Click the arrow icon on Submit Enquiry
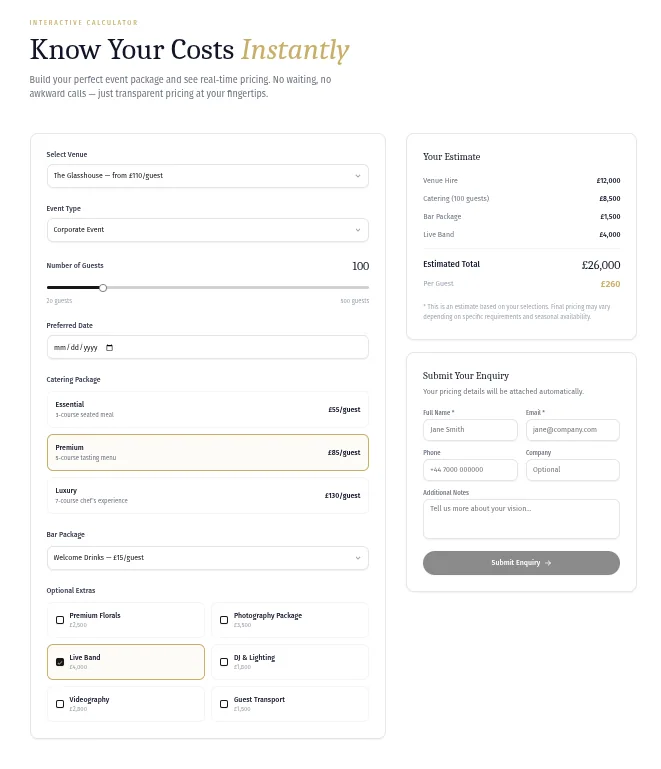661x769 pixels. [548, 563]
